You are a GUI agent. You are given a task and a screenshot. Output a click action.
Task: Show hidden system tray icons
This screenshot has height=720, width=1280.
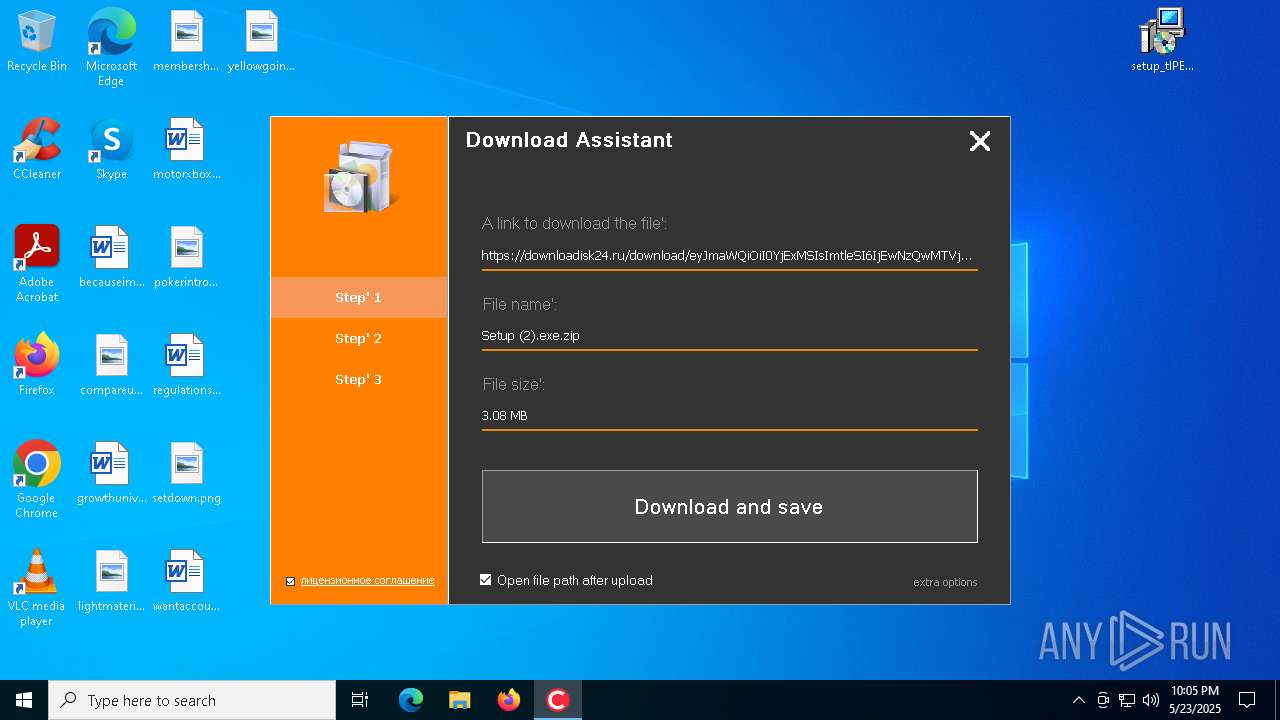click(1078, 700)
